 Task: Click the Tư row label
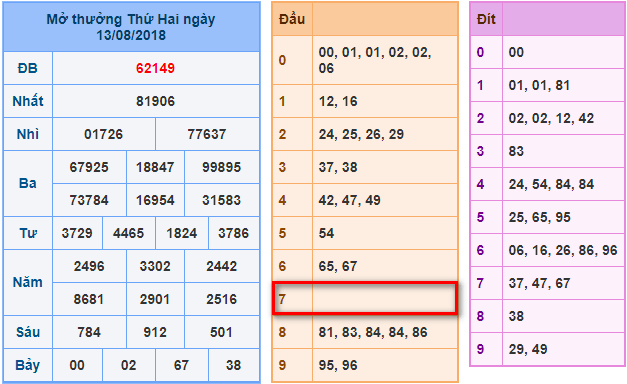click(28, 233)
